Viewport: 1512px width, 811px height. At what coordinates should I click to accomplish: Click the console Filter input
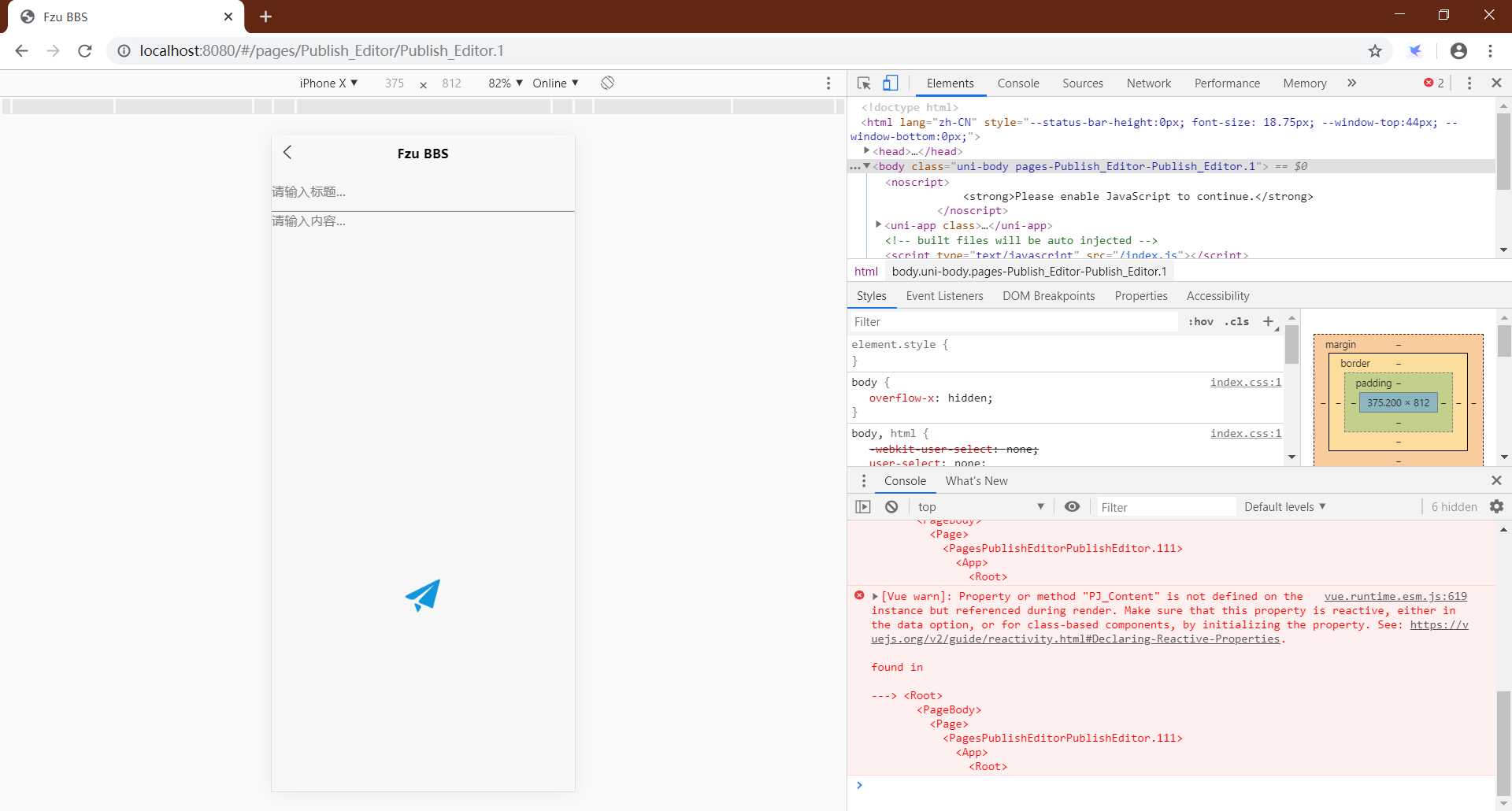tap(1165, 507)
